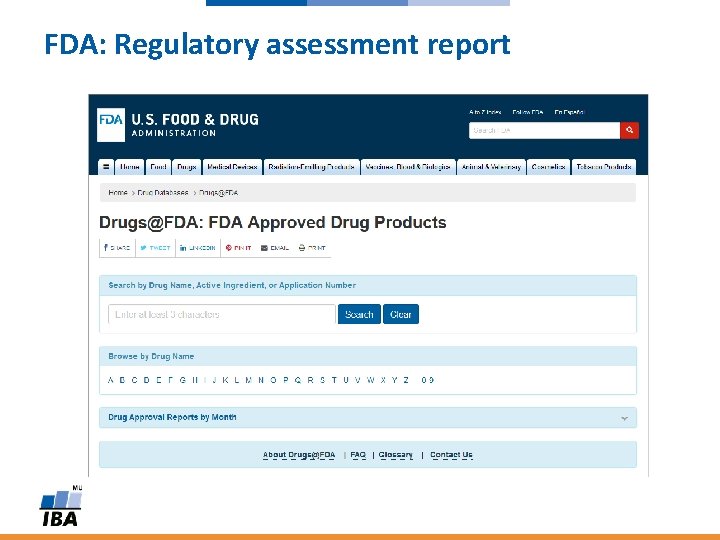The image size is (720, 540).
Task: Open the Animal & Veterinary tab
Action: [491, 167]
